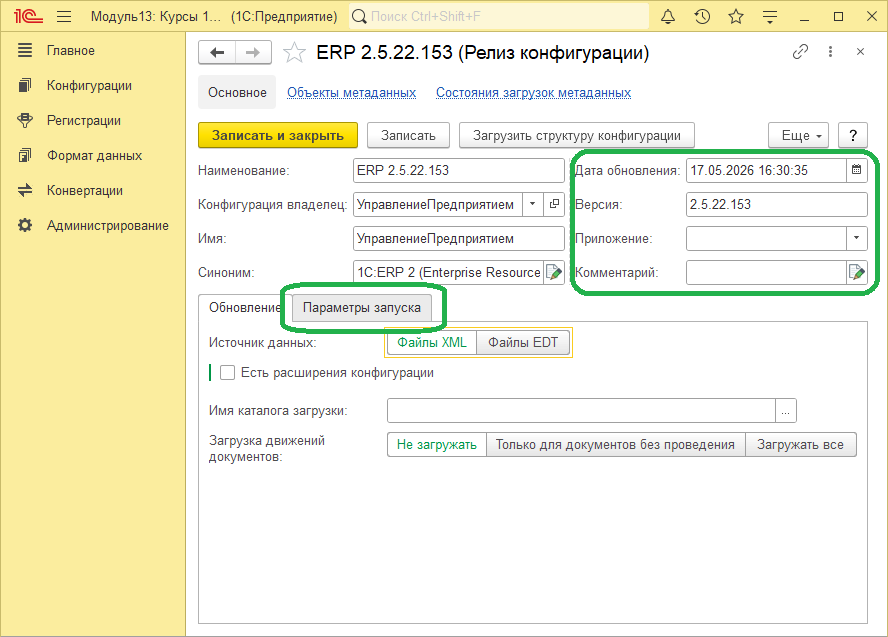Click the Комментарий input field
888x637 pixels.
click(766, 272)
